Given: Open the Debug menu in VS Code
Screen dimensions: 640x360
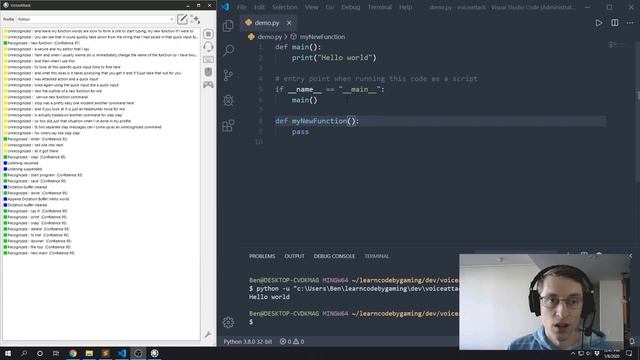Looking at the screenshot, I should point(351,7).
